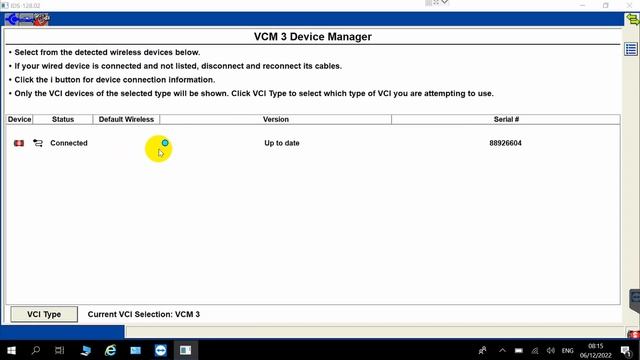640x360 pixels.
Task: Open the Mail app on taskbar
Action: pos(136,350)
